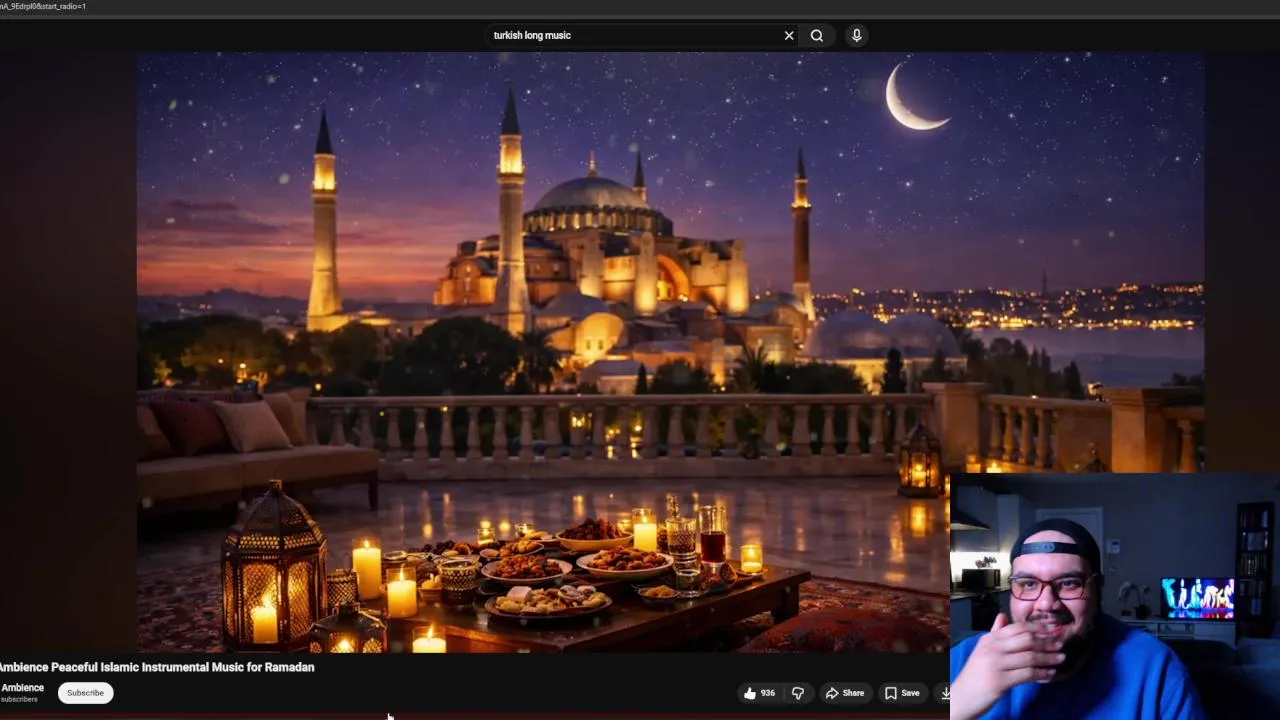Click the webcam overlay of the man
The width and height of the screenshot is (1280, 720).
click(1114, 596)
